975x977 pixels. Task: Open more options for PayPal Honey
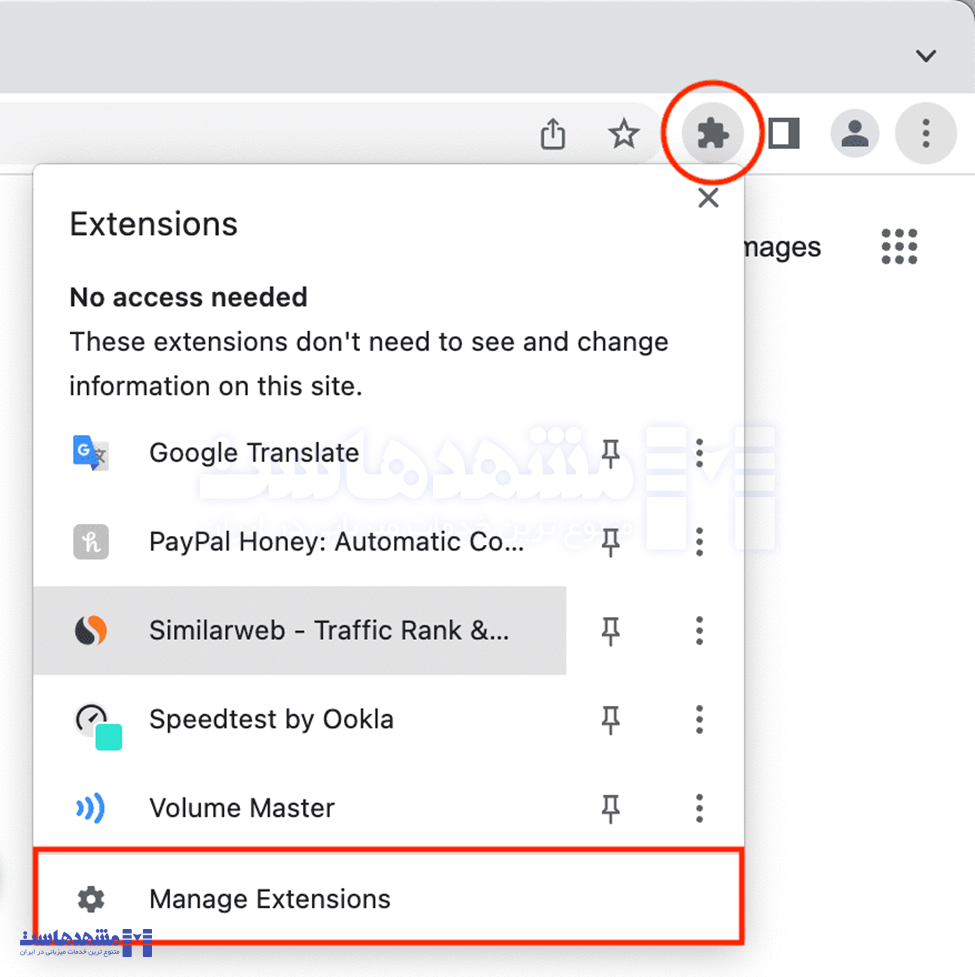(x=699, y=542)
